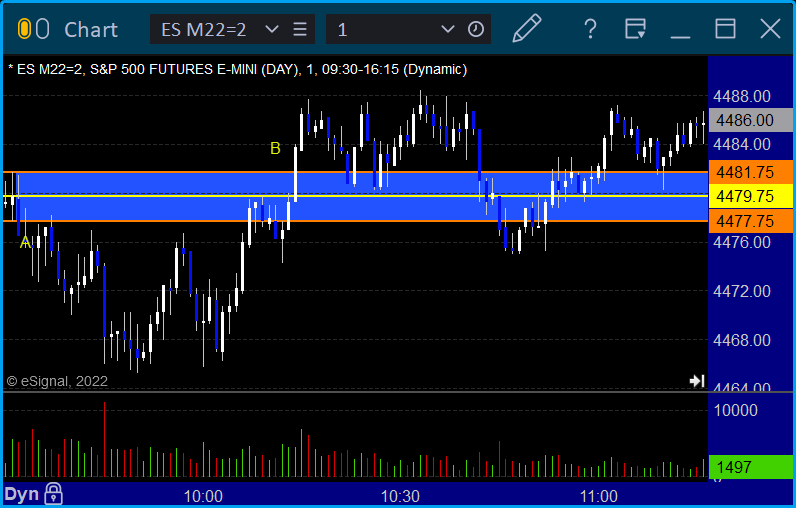Viewport: 796px width, 508px height.
Task: Close the chart window
Action: (x=770, y=29)
